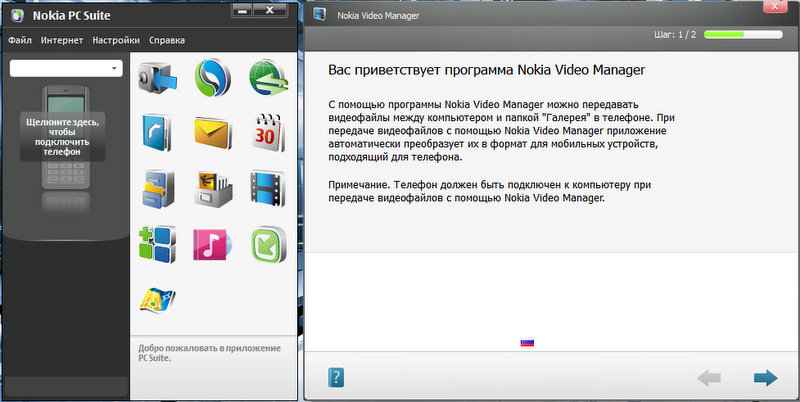Open the Image Store photo box icon
The width and height of the screenshot is (800, 402).
point(213,189)
